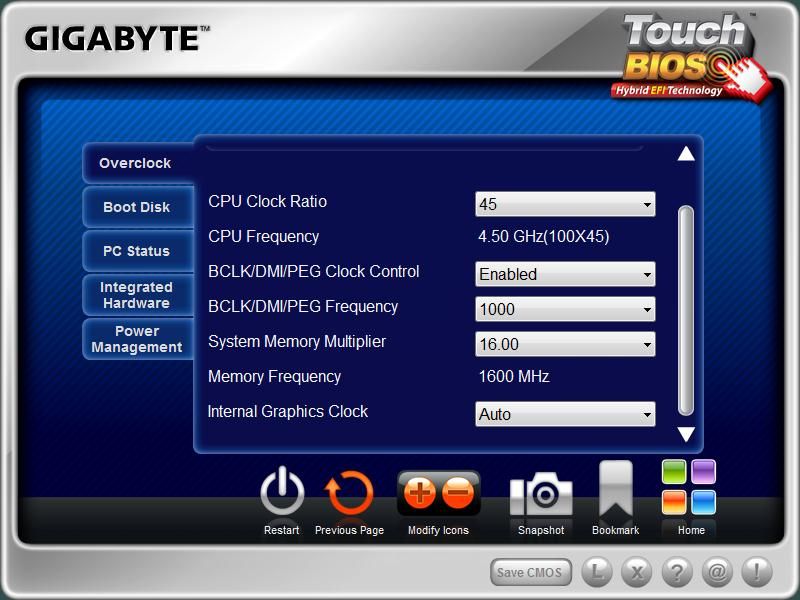
Task: Click the Touch BIOS logo
Action: pyautogui.click(x=689, y=56)
